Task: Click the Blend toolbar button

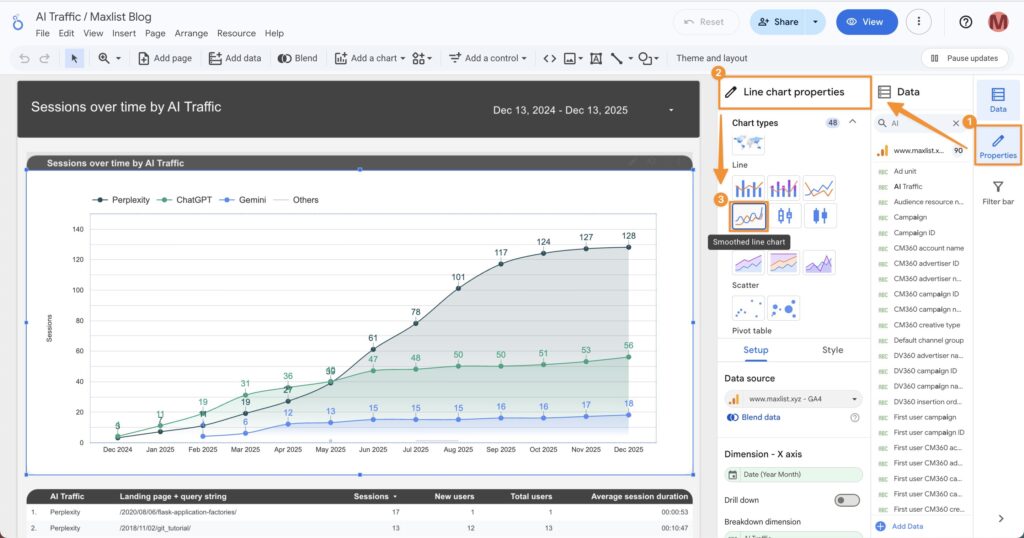Action: (x=298, y=58)
